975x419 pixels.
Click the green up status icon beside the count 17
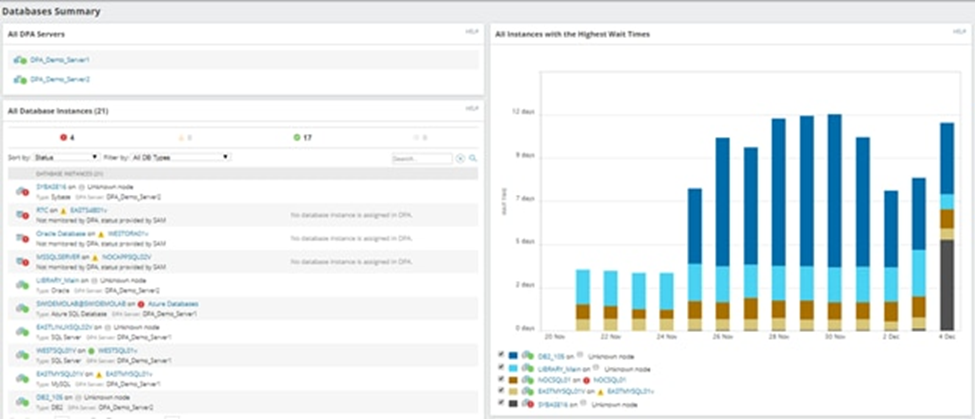(297, 137)
